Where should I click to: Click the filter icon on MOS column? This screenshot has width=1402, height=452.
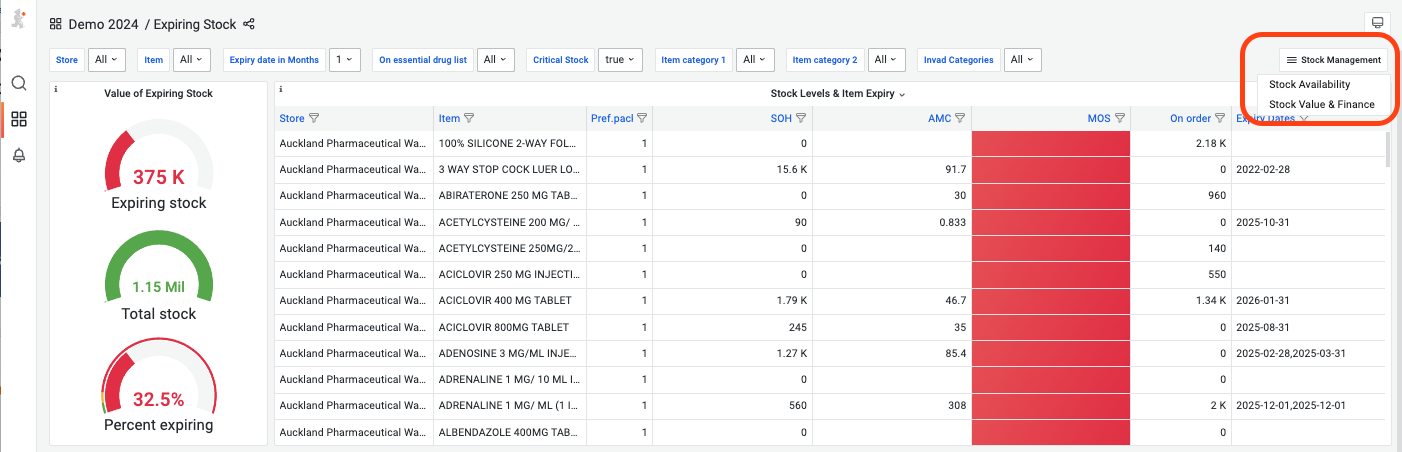coord(1120,118)
